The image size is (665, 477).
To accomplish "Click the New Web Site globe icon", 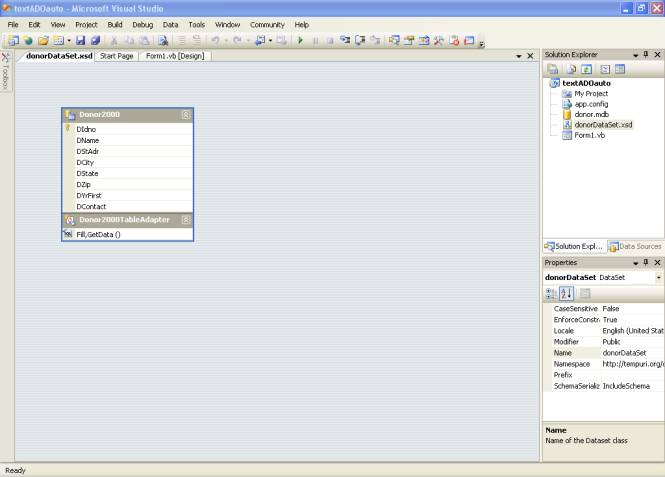I will click(x=28, y=41).
